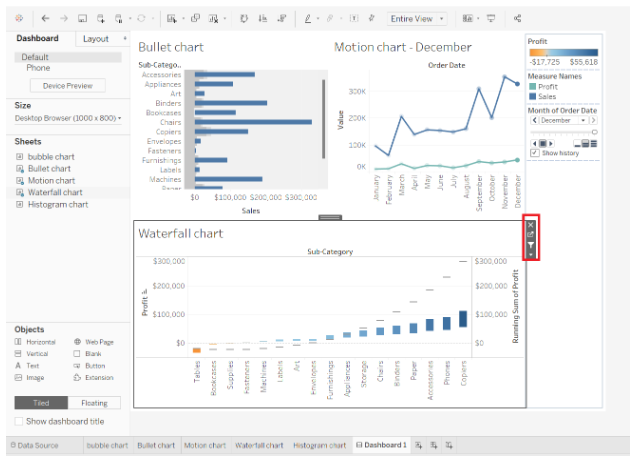Open the Desktop Browser size dropdown
This screenshot has width=638, height=464.
coord(68,118)
